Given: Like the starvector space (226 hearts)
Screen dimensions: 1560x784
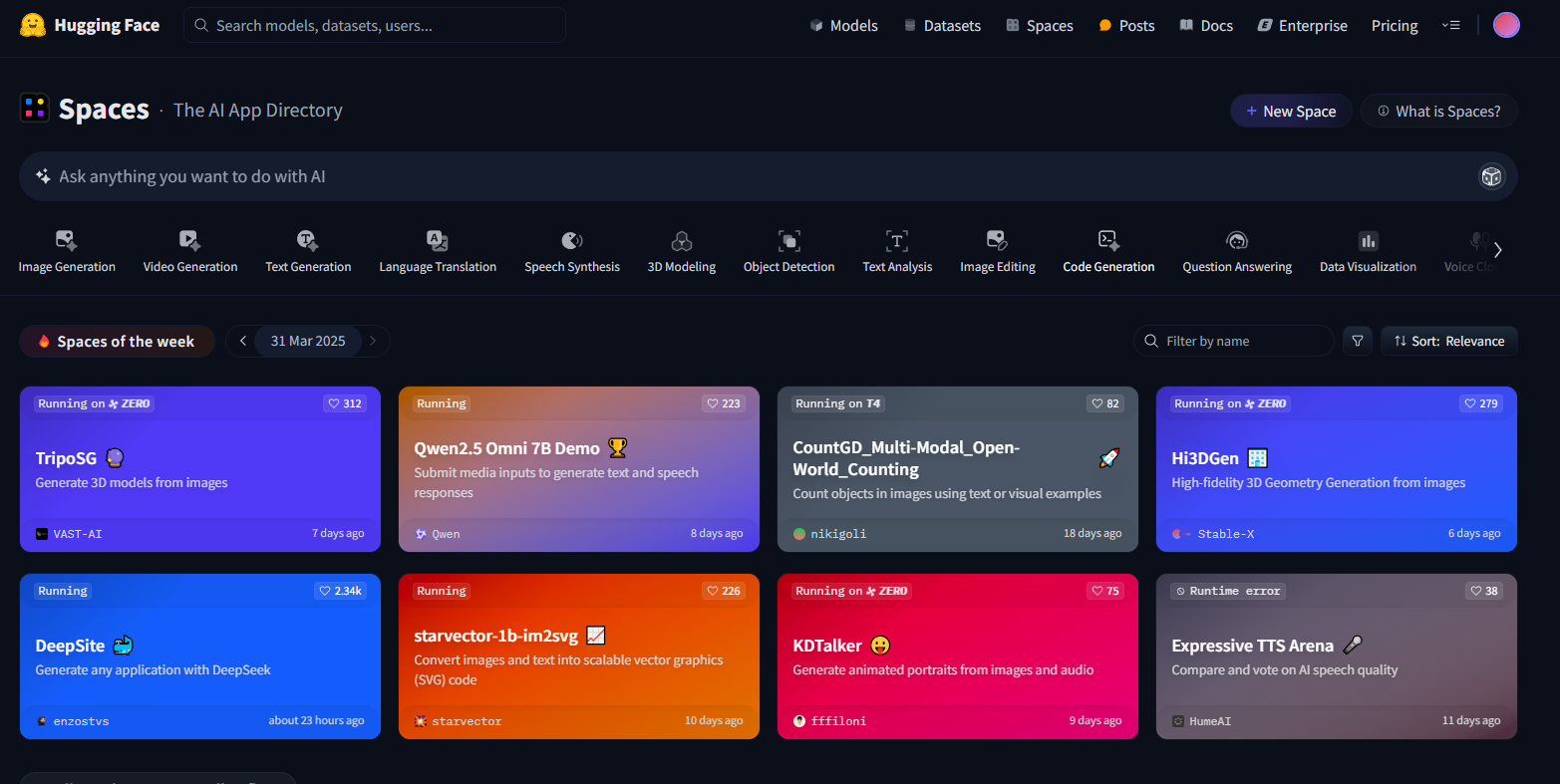Looking at the screenshot, I should point(724,591).
